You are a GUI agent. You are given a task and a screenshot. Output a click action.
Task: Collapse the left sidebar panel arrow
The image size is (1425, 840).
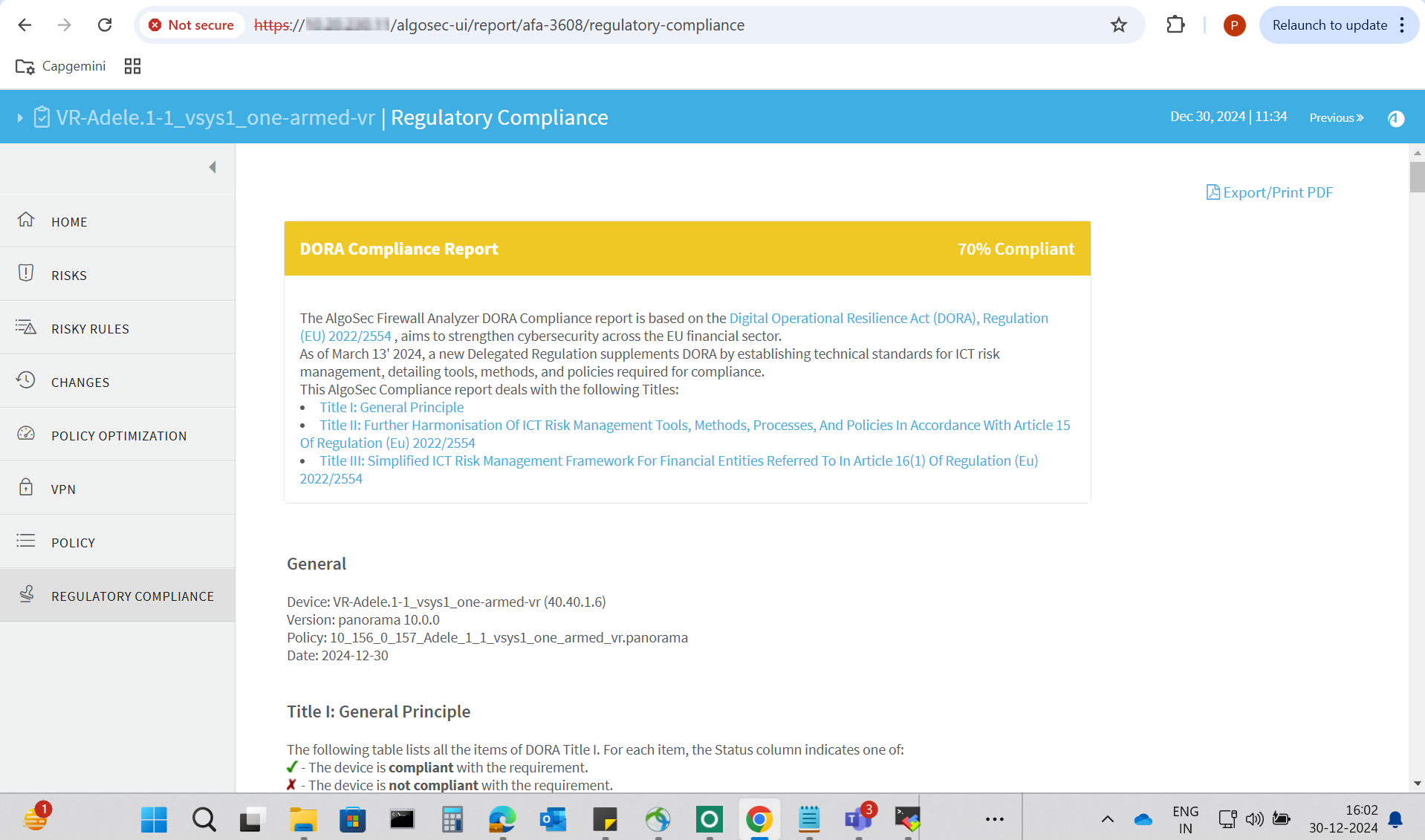click(212, 167)
